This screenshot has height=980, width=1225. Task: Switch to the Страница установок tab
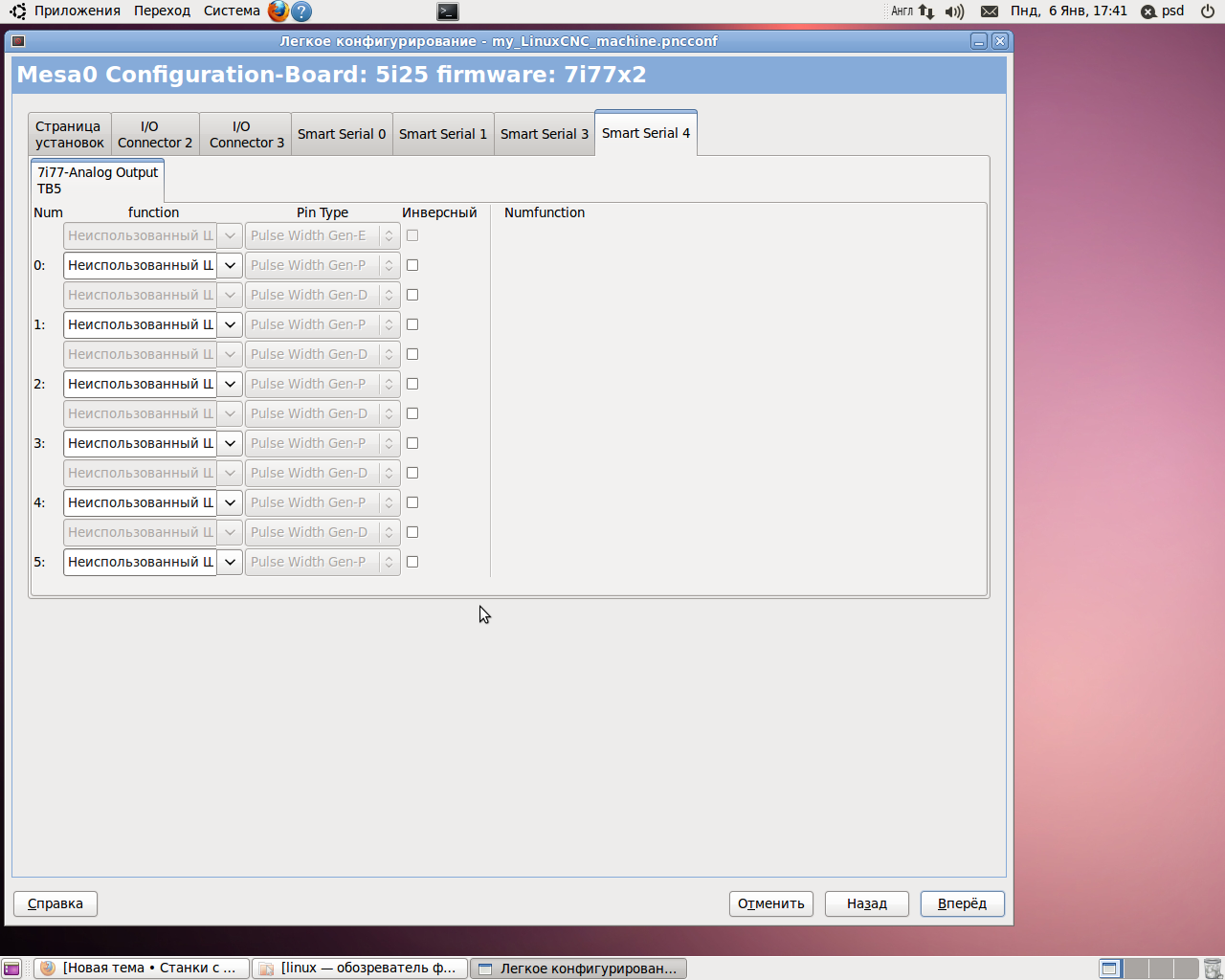pyautogui.click(x=70, y=134)
